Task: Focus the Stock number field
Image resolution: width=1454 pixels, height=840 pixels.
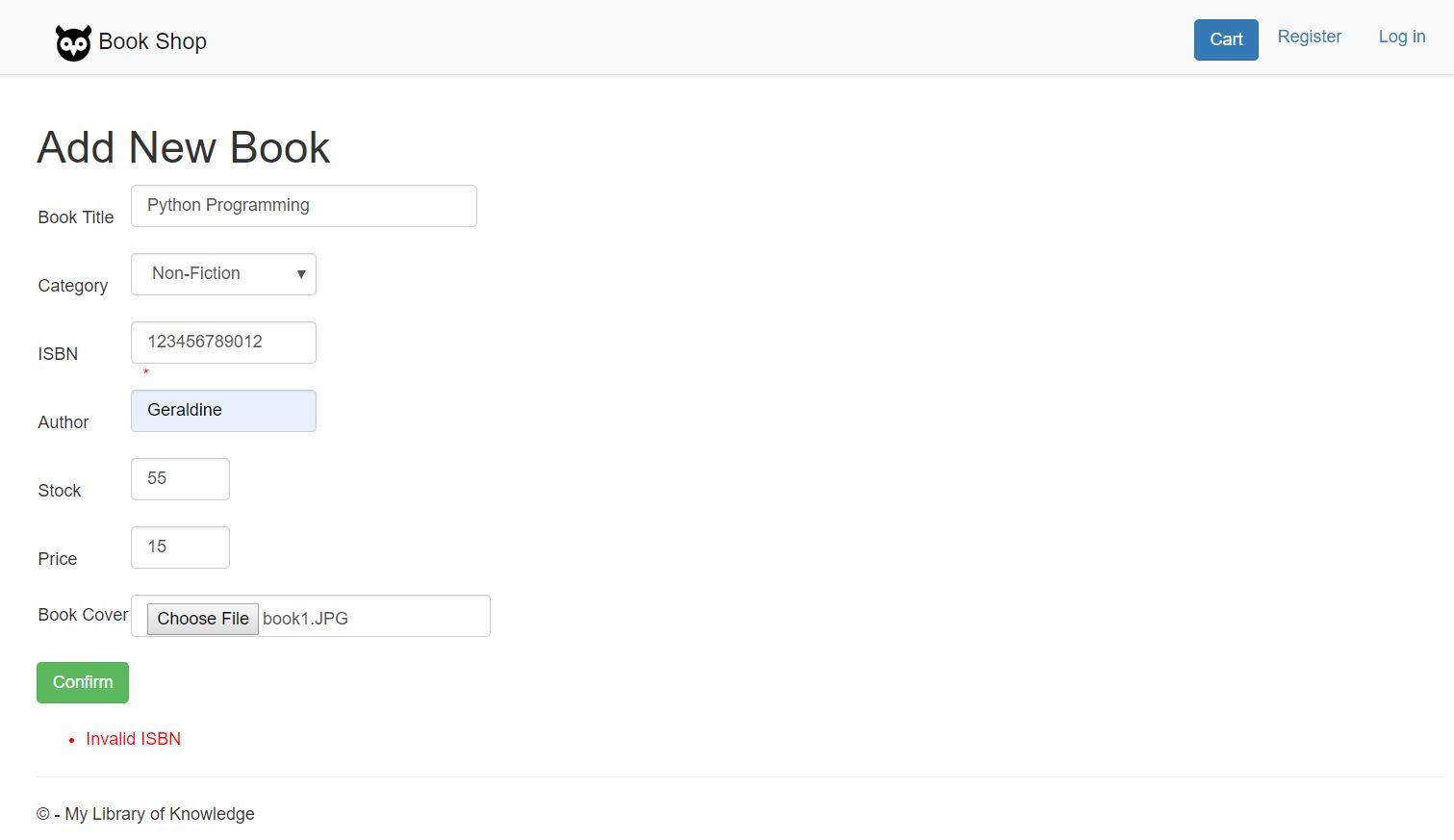Action: point(180,479)
